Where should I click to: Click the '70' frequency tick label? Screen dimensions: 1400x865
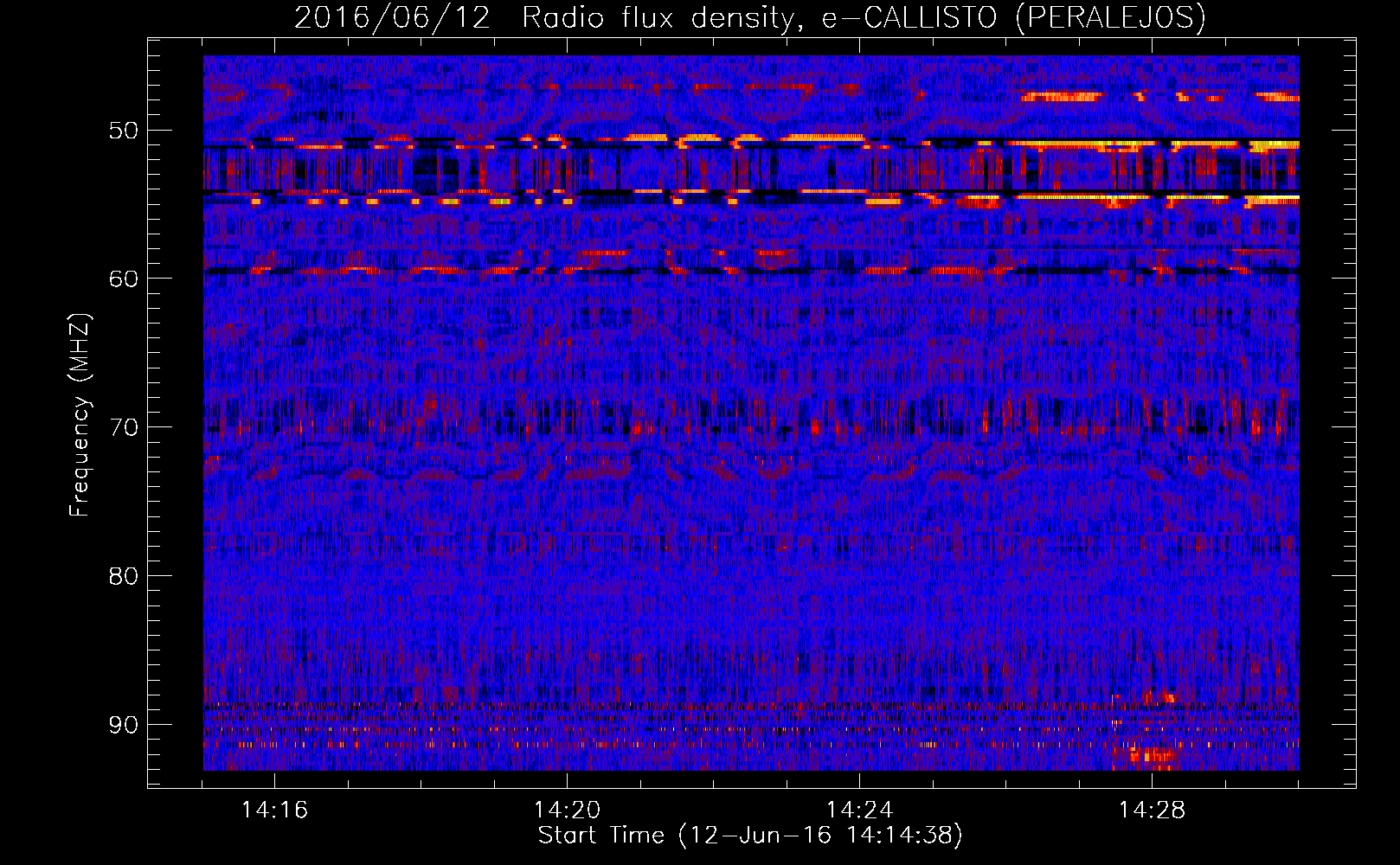[123, 427]
